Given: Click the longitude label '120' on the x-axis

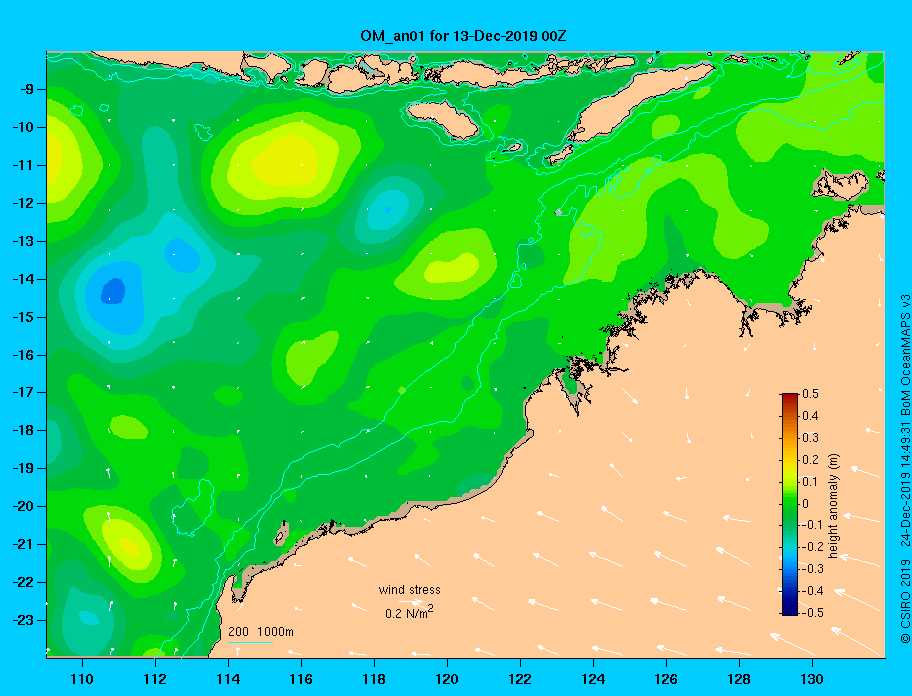Looking at the screenshot, I should pyautogui.click(x=447, y=679).
